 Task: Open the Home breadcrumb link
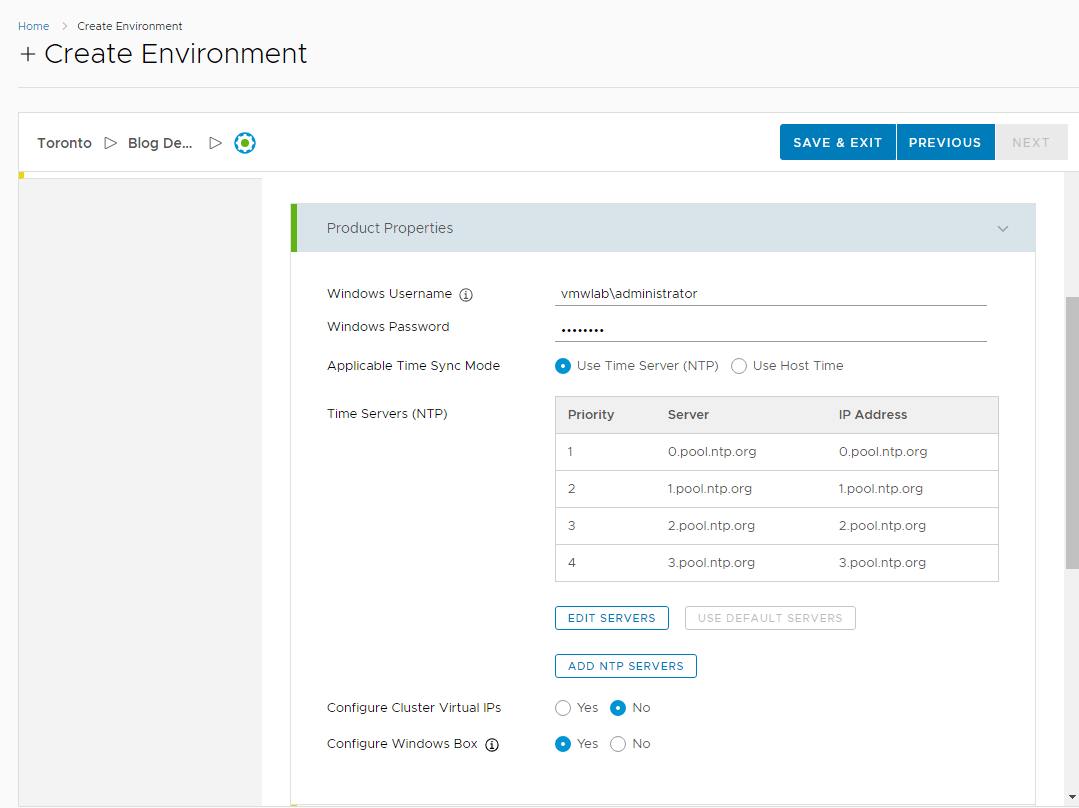click(33, 26)
